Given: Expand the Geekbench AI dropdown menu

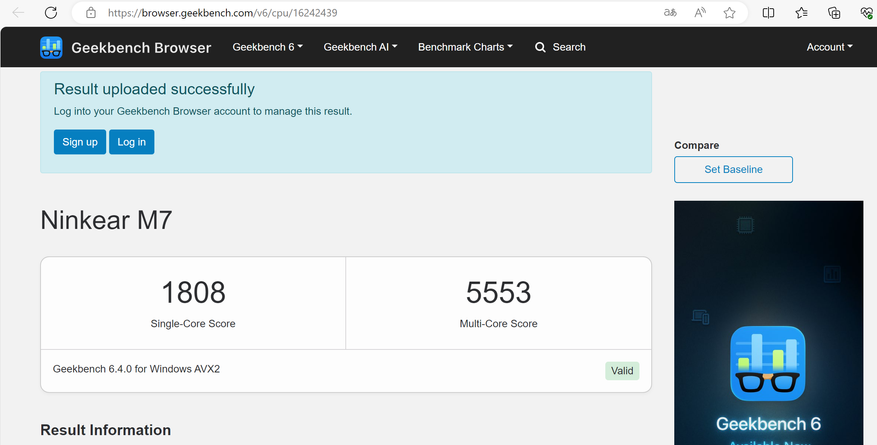Looking at the screenshot, I should click(x=360, y=47).
